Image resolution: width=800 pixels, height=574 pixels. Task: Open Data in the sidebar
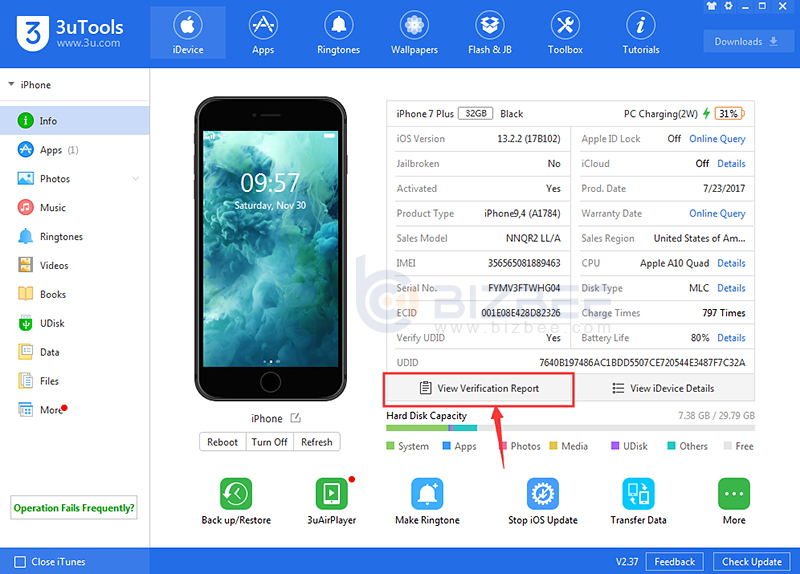coord(74,352)
